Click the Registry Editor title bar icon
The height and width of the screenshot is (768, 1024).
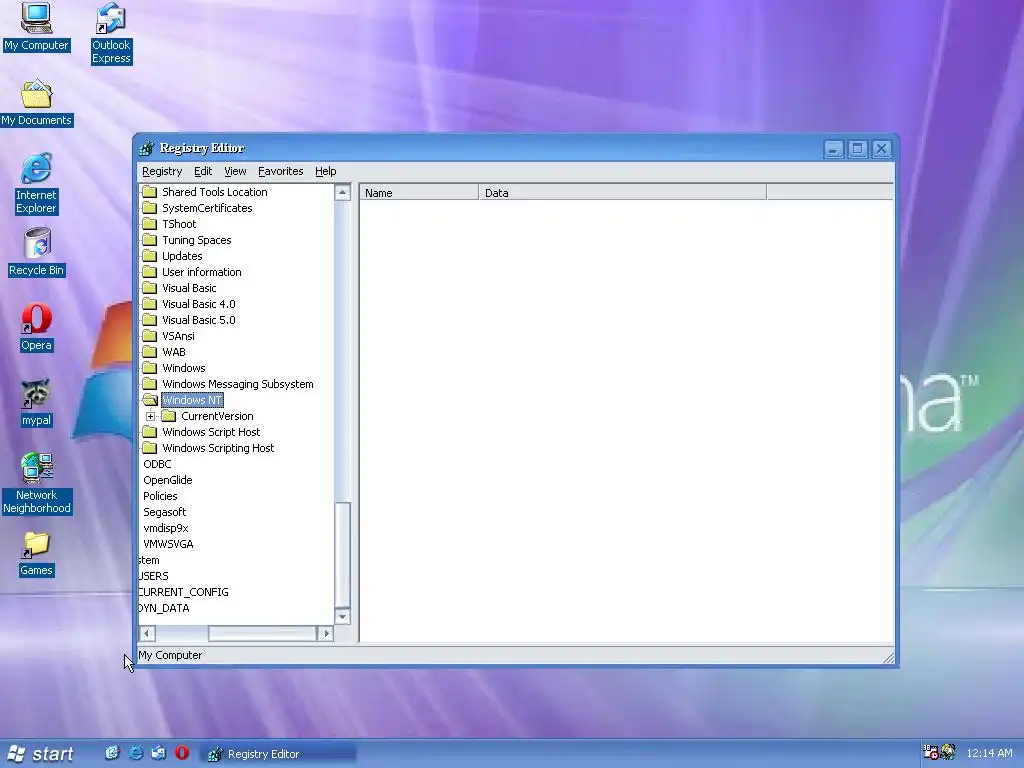pos(146,148)
